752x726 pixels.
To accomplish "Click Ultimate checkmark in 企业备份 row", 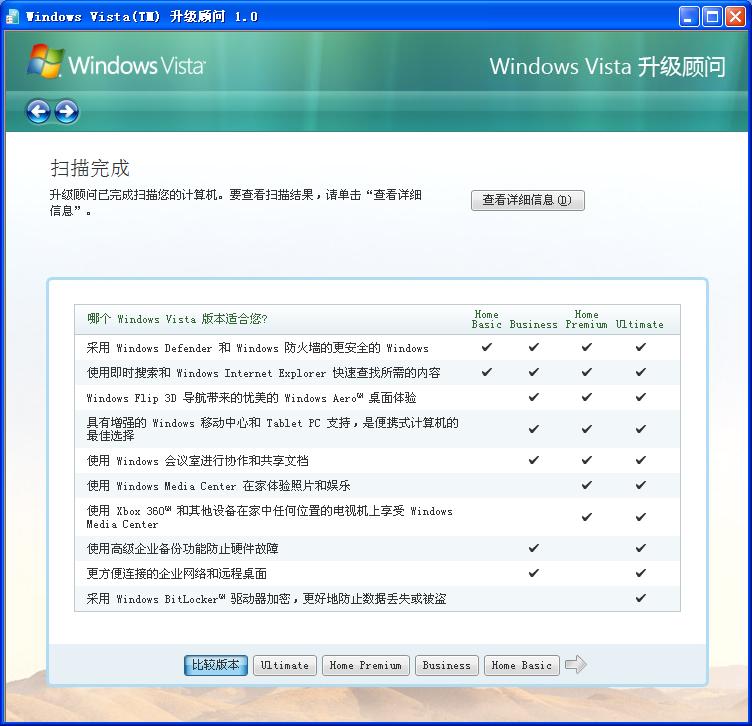I will pos(640,548).
